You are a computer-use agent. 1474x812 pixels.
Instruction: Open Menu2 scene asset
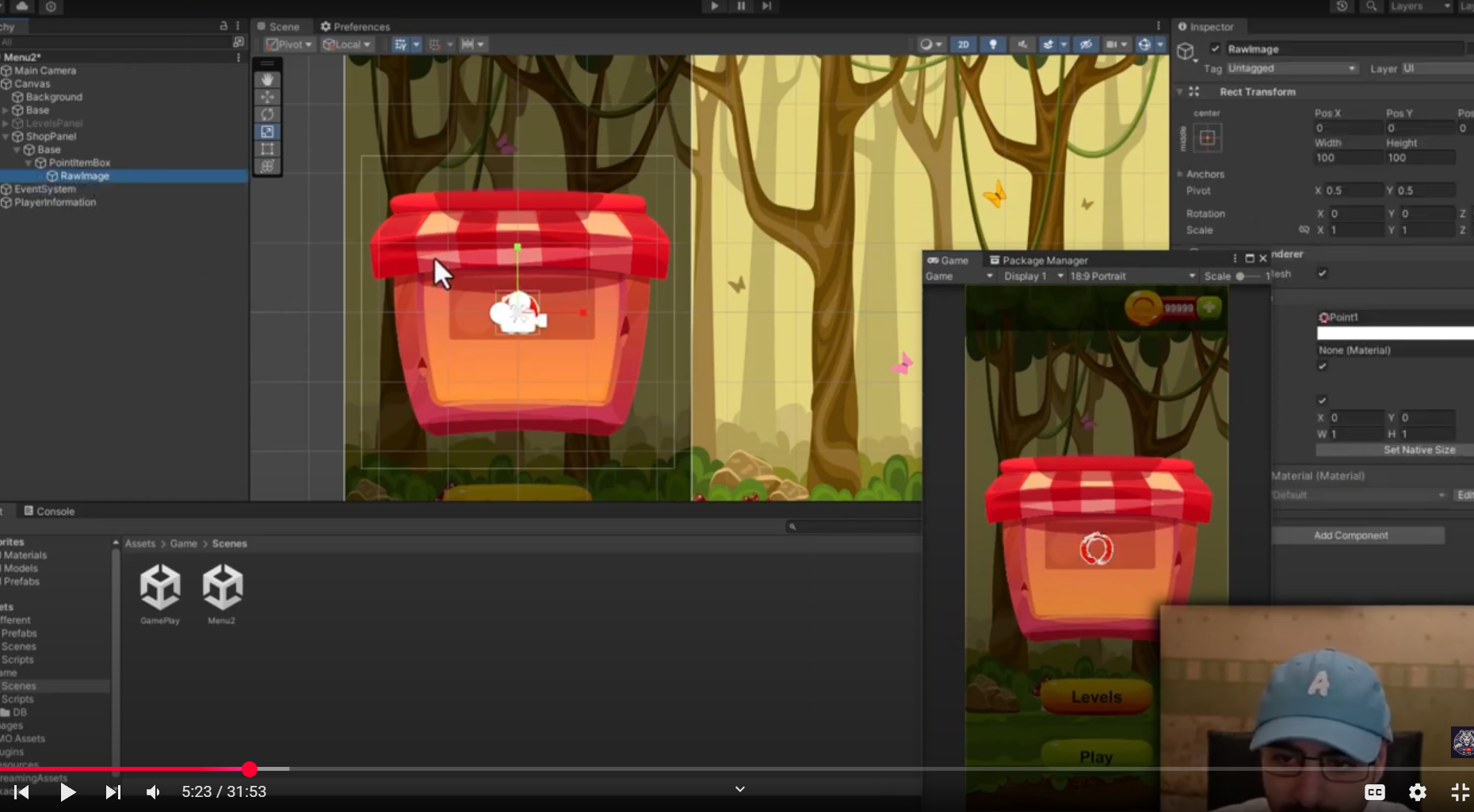222,593
